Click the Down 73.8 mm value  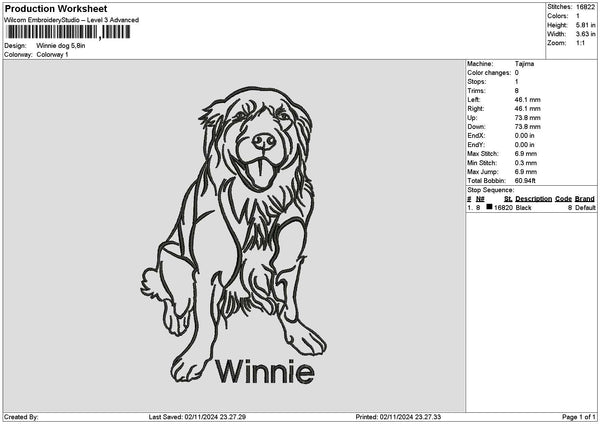[x=528, y=127]
